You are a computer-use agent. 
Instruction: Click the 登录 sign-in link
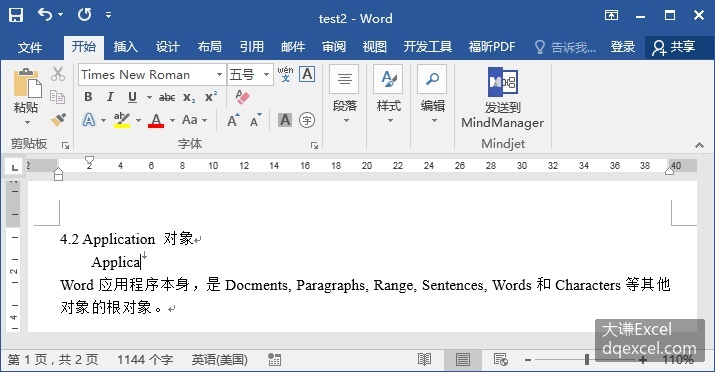point(622,46)
